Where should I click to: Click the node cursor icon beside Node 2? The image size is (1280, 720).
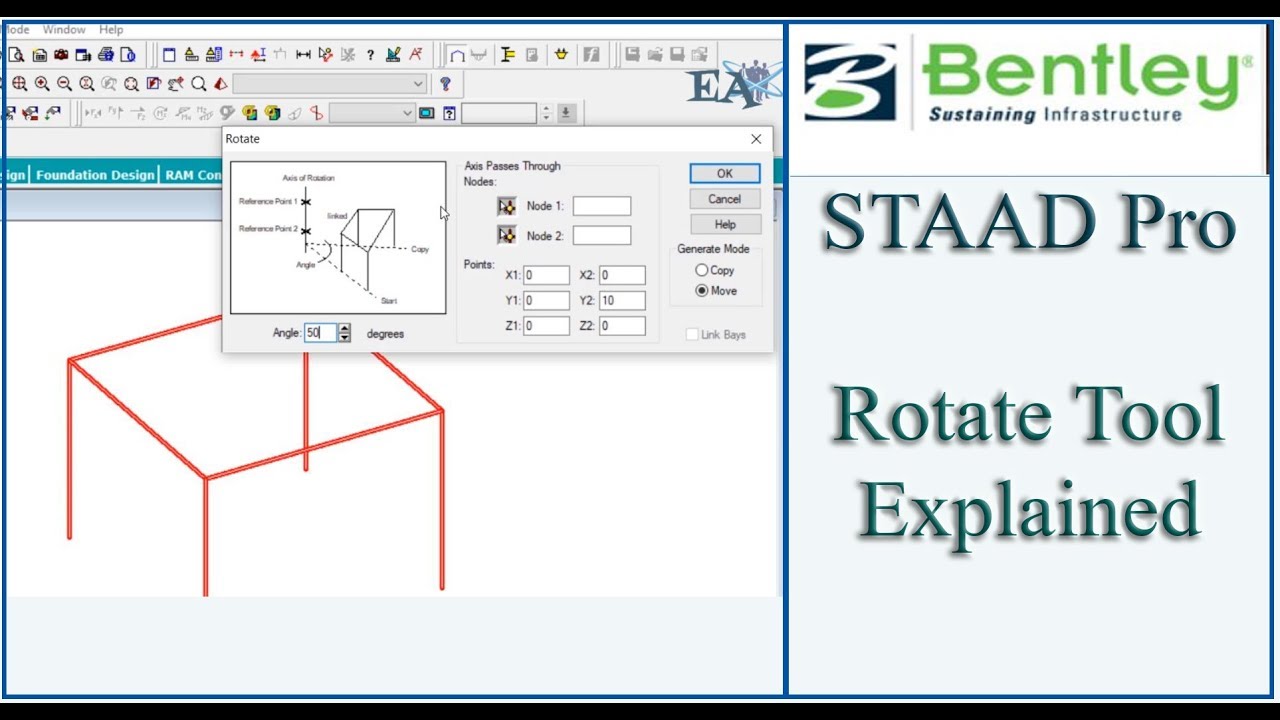click(507, 235)
